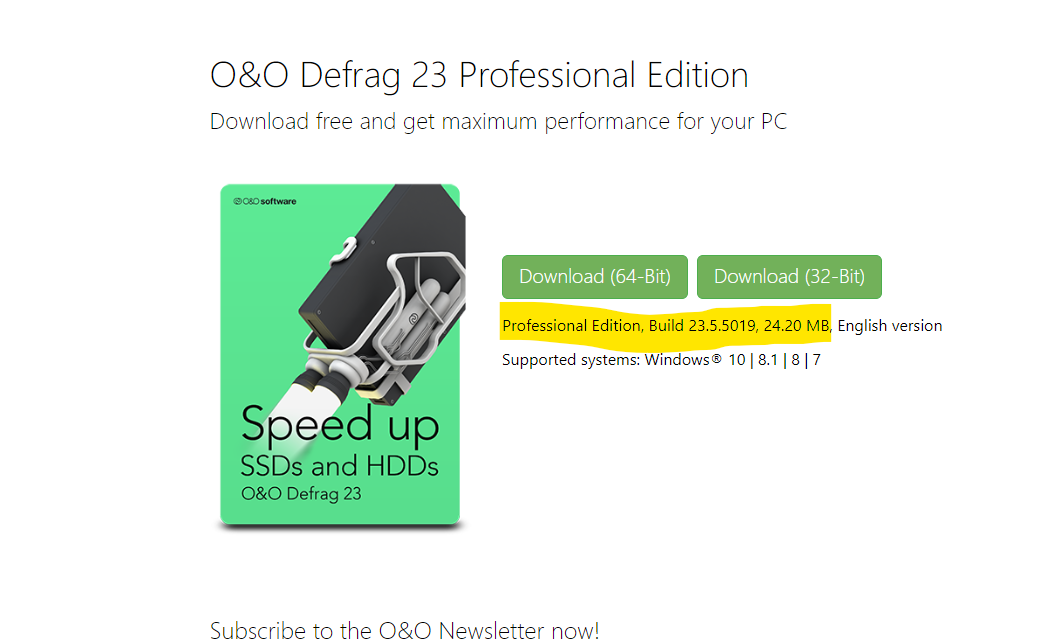This screenshot has height=641, width=1060.
Task: Click the "English version" text
Action: pos(890,326)
